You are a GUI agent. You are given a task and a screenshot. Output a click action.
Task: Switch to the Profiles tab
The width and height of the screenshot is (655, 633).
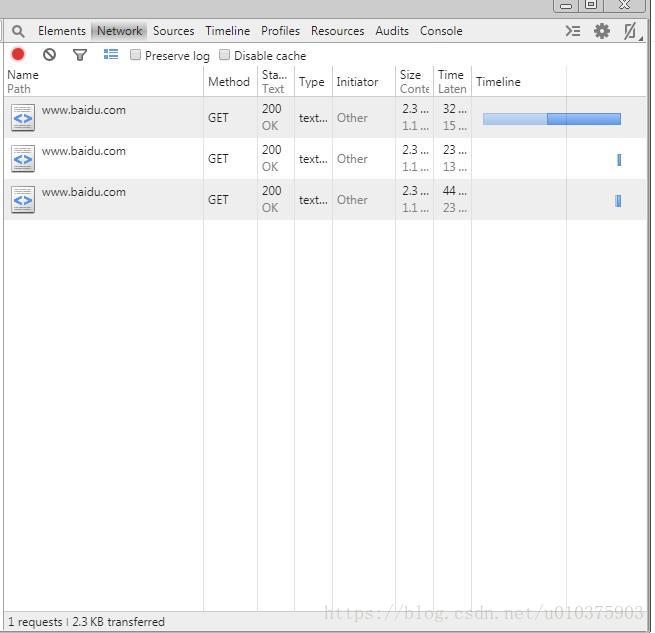pos(280,31)
